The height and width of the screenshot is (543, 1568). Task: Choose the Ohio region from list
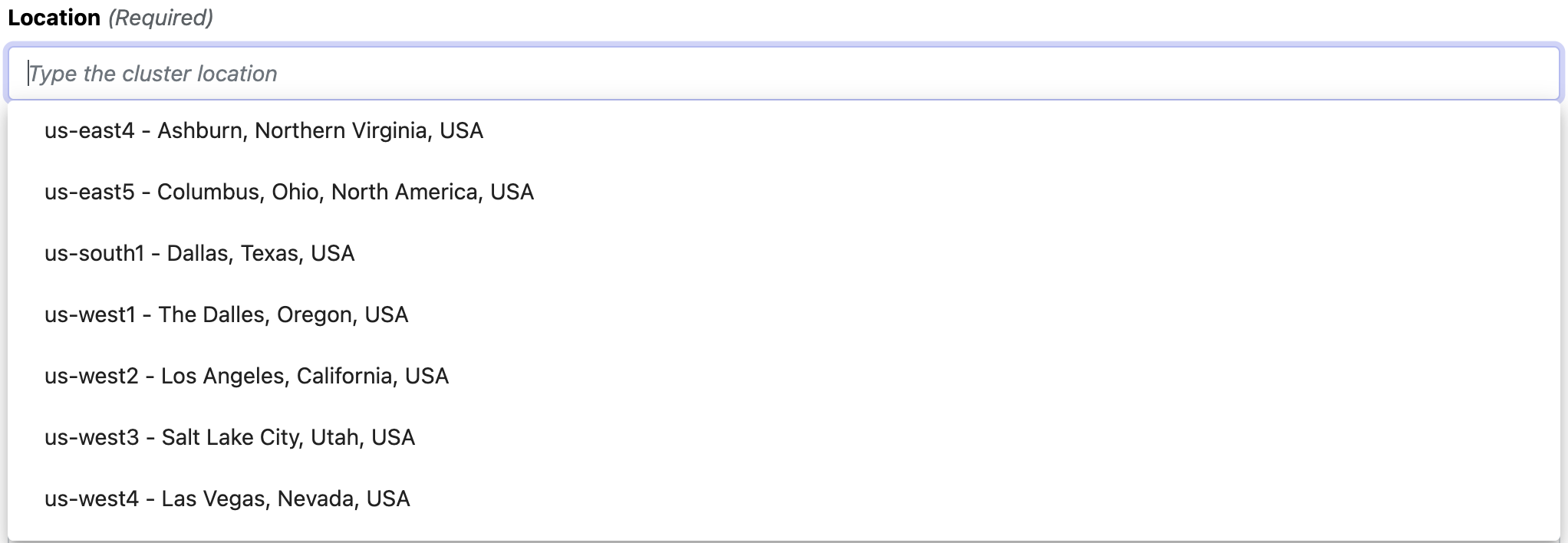pyautogui.click(x=288, y=192)
